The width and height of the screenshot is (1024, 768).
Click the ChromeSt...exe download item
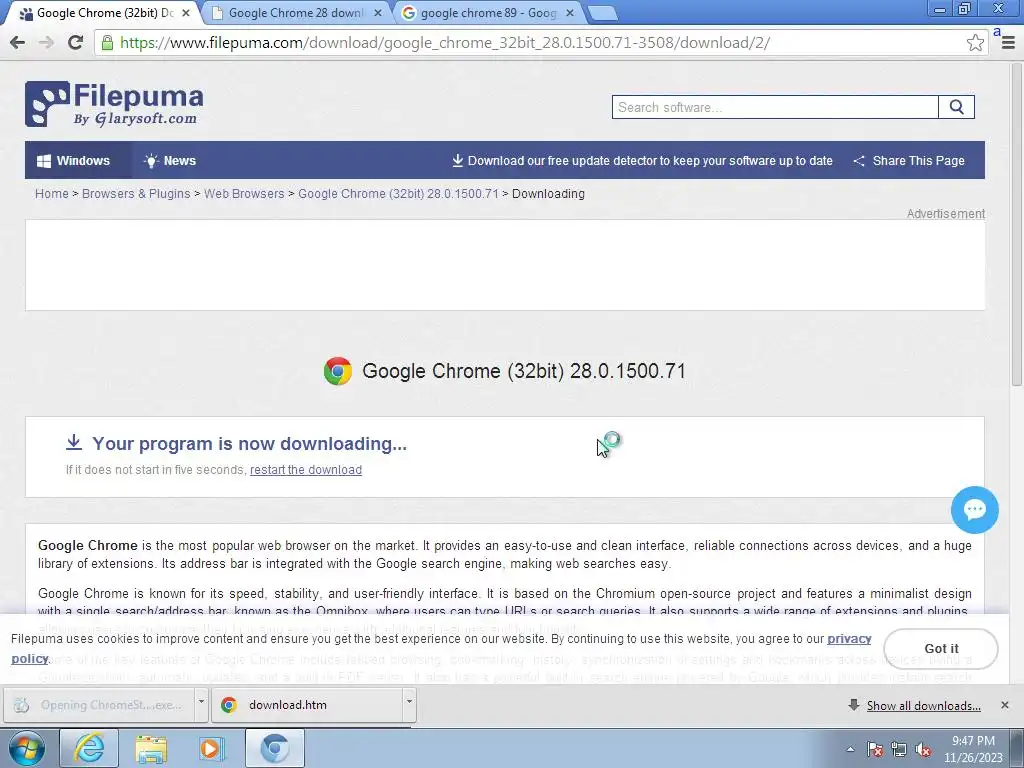pos(99,705)
